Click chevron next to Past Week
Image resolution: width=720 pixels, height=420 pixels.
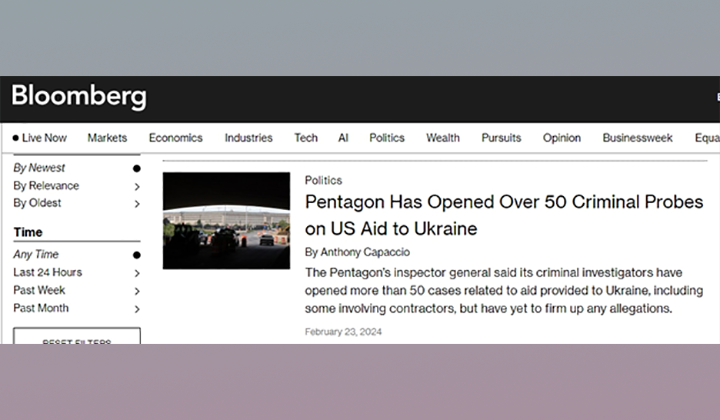[137, 291]
